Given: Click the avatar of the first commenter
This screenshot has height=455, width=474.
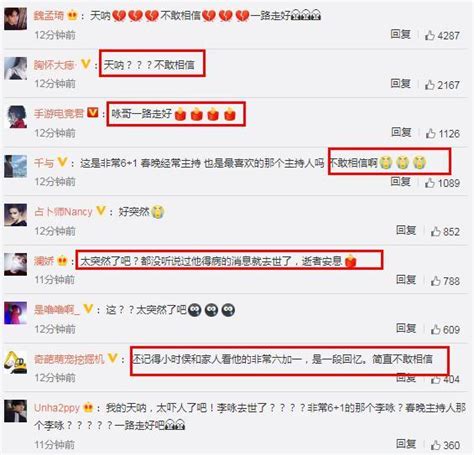Looking at the screenshot, I should point(15,18).
